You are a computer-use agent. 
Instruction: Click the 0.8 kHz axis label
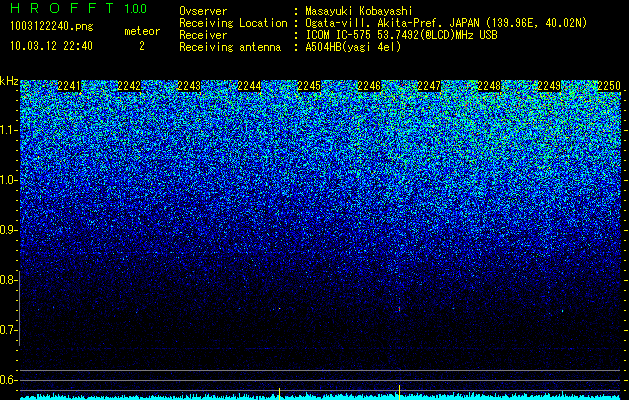8,280
